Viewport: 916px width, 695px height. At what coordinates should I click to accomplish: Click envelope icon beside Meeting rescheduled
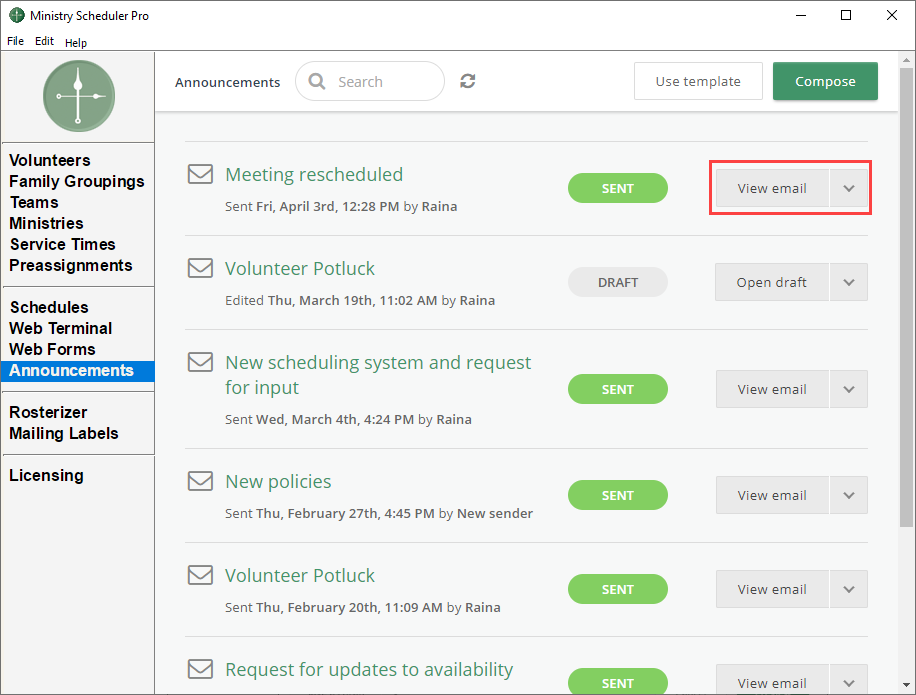pyautogui.click(x=201, y=174)
